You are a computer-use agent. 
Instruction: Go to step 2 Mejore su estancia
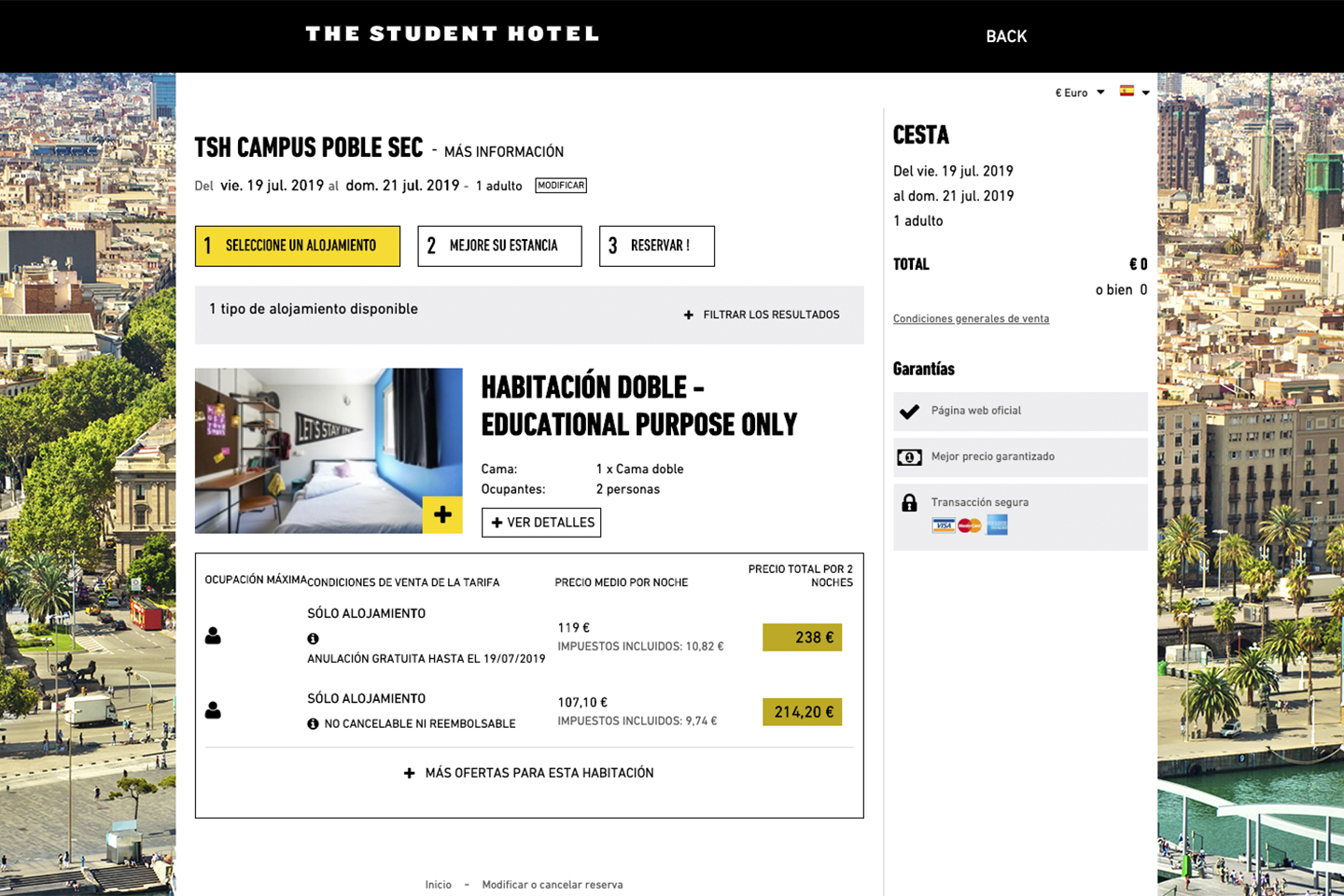[x=499, y=246]
